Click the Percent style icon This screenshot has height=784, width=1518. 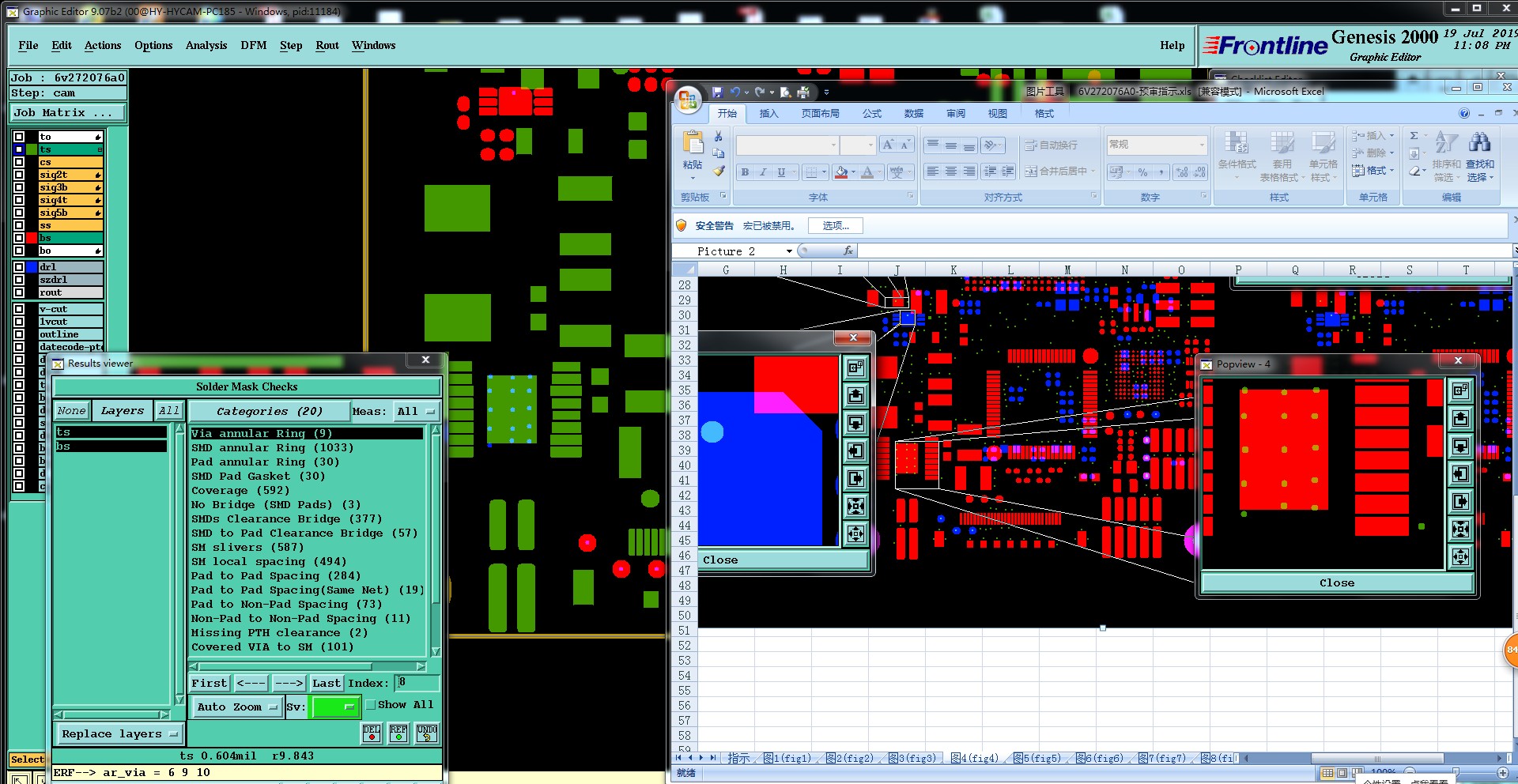1142,171
